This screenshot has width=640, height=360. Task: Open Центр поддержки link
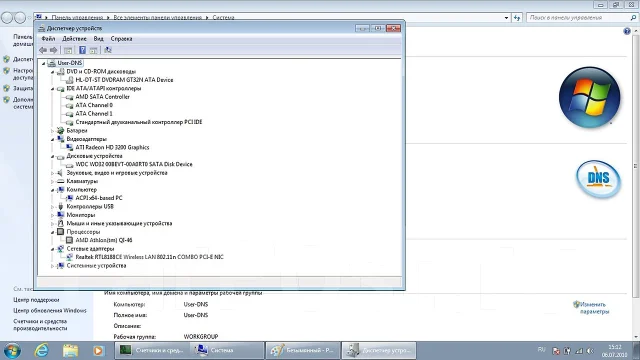click(x=36, y=300)
